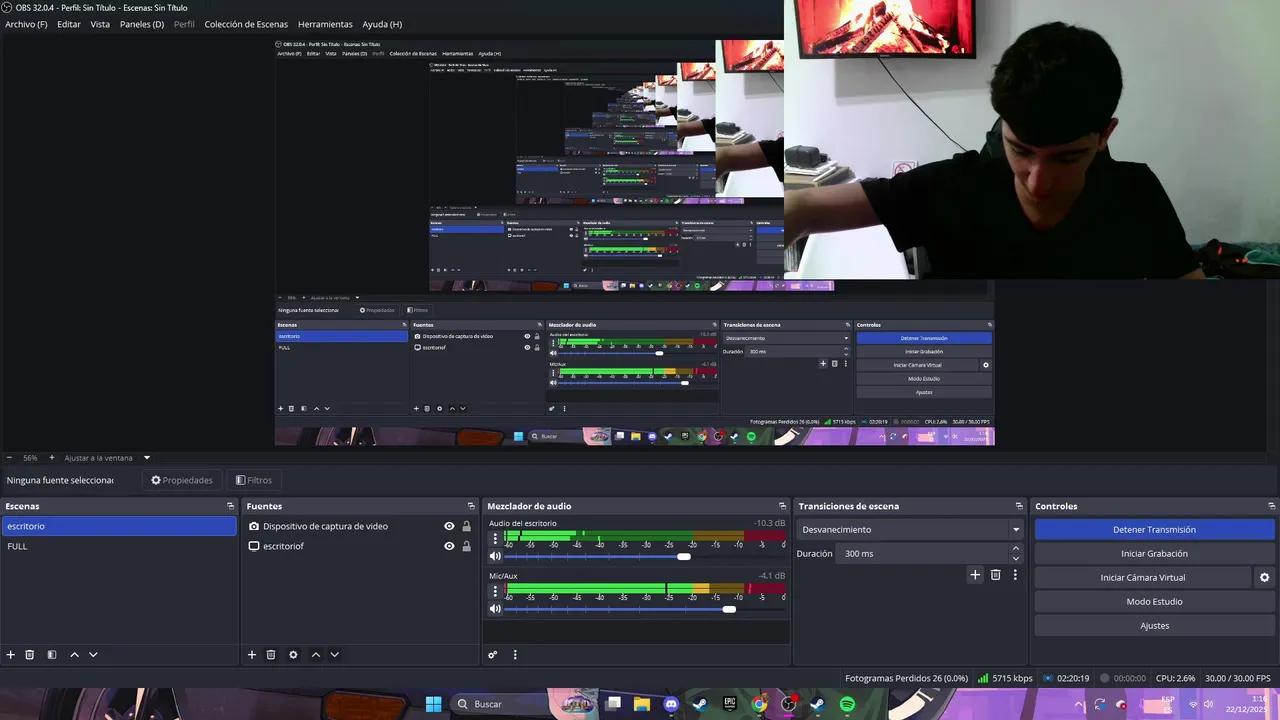Zoom out preview with minus icon
This screenshot has width=1280, height=720.
click(9, 458)
